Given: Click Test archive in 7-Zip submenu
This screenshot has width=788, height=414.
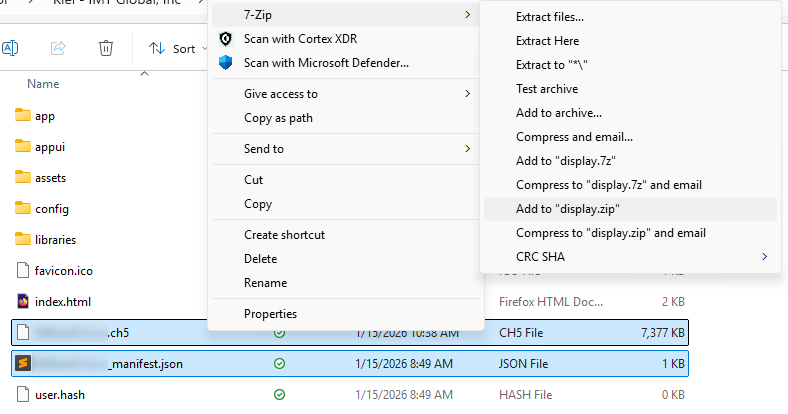Looking at the screenshot, I should click(546, 89).
